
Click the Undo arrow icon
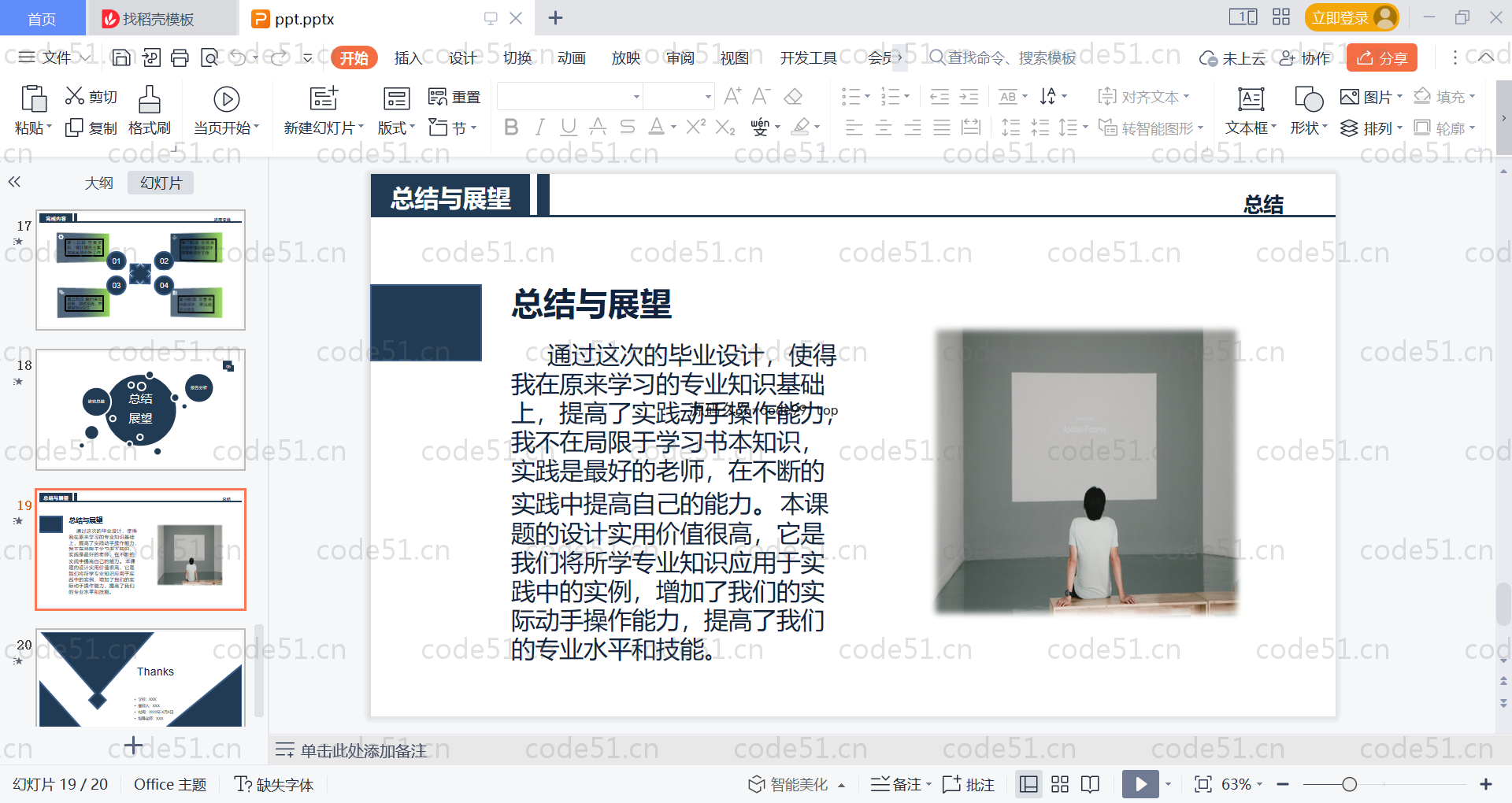[238, 57]
